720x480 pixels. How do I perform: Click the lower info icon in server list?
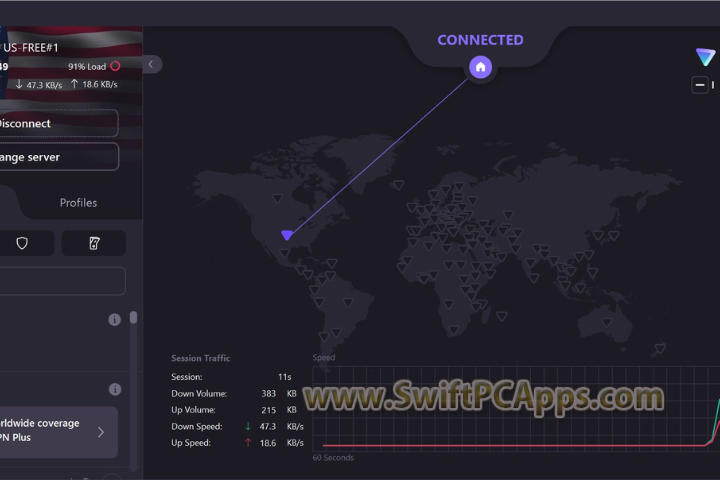115,389
